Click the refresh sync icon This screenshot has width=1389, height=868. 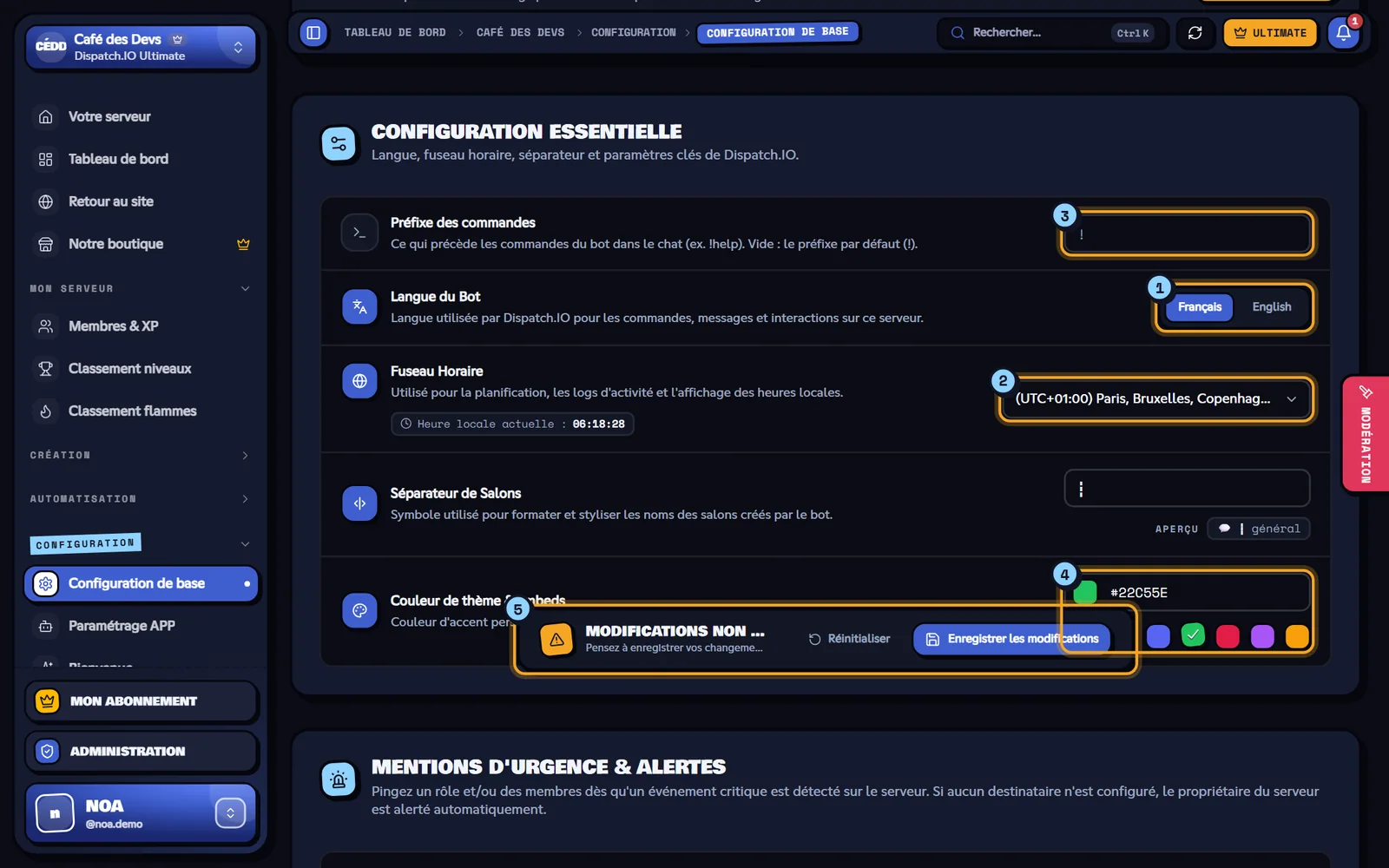pyautogui.click(x=1195, y=33)
